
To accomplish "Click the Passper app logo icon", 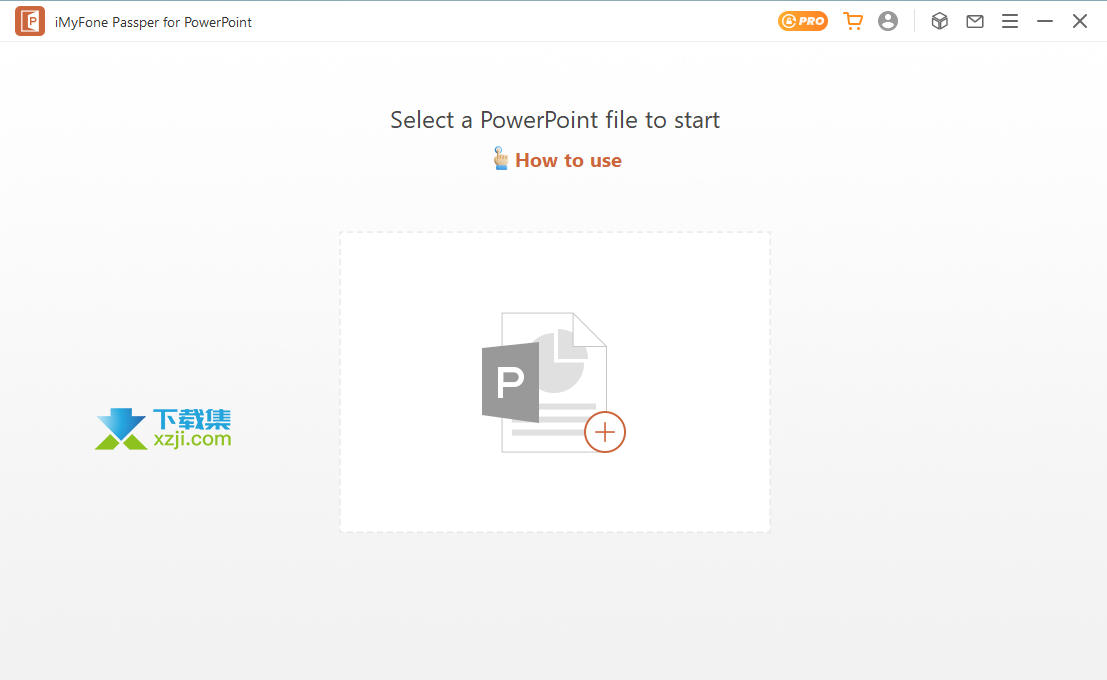I will [30, 21].
